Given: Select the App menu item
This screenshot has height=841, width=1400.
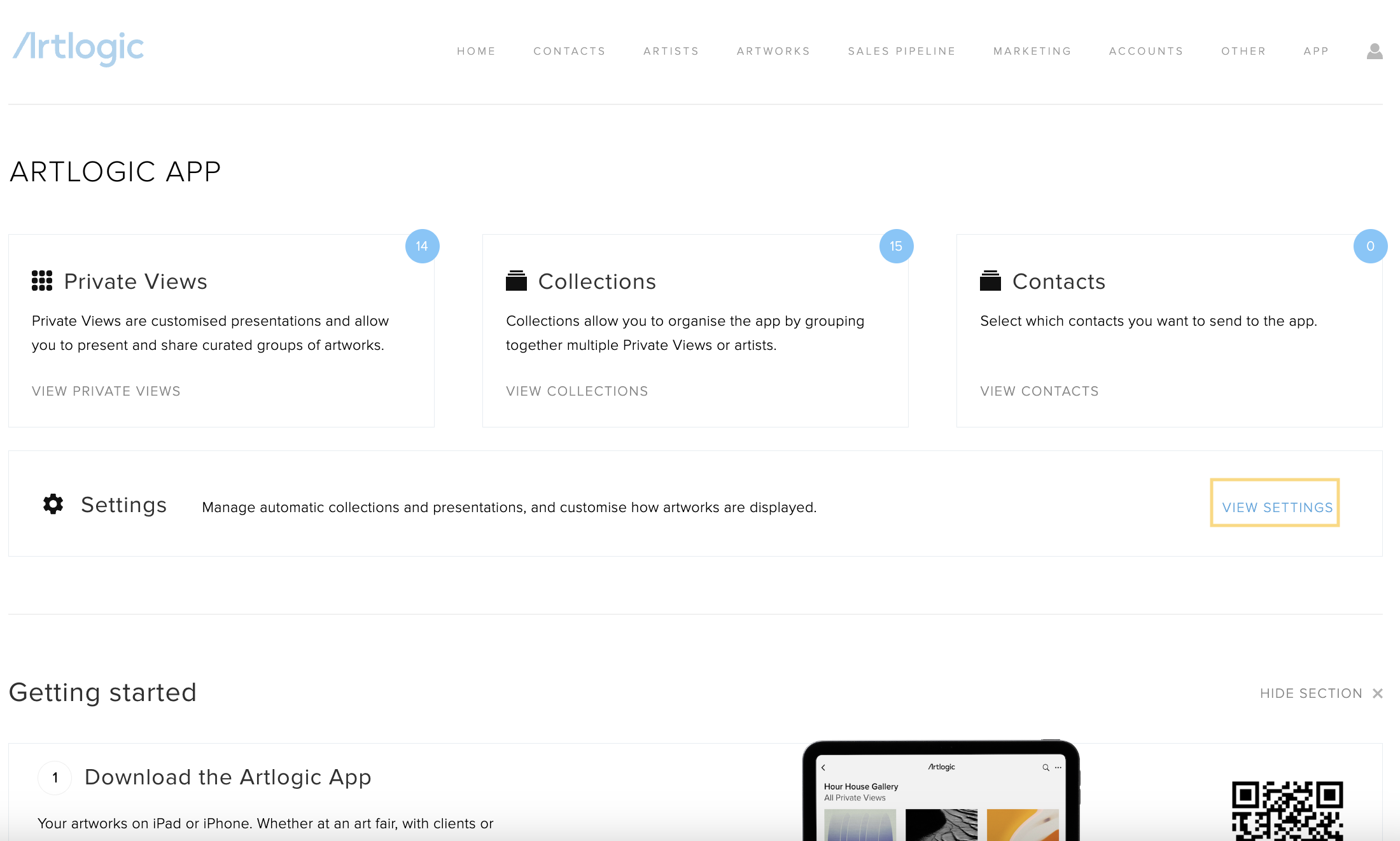Looking at the screenshot, I should pos(1316,51).
